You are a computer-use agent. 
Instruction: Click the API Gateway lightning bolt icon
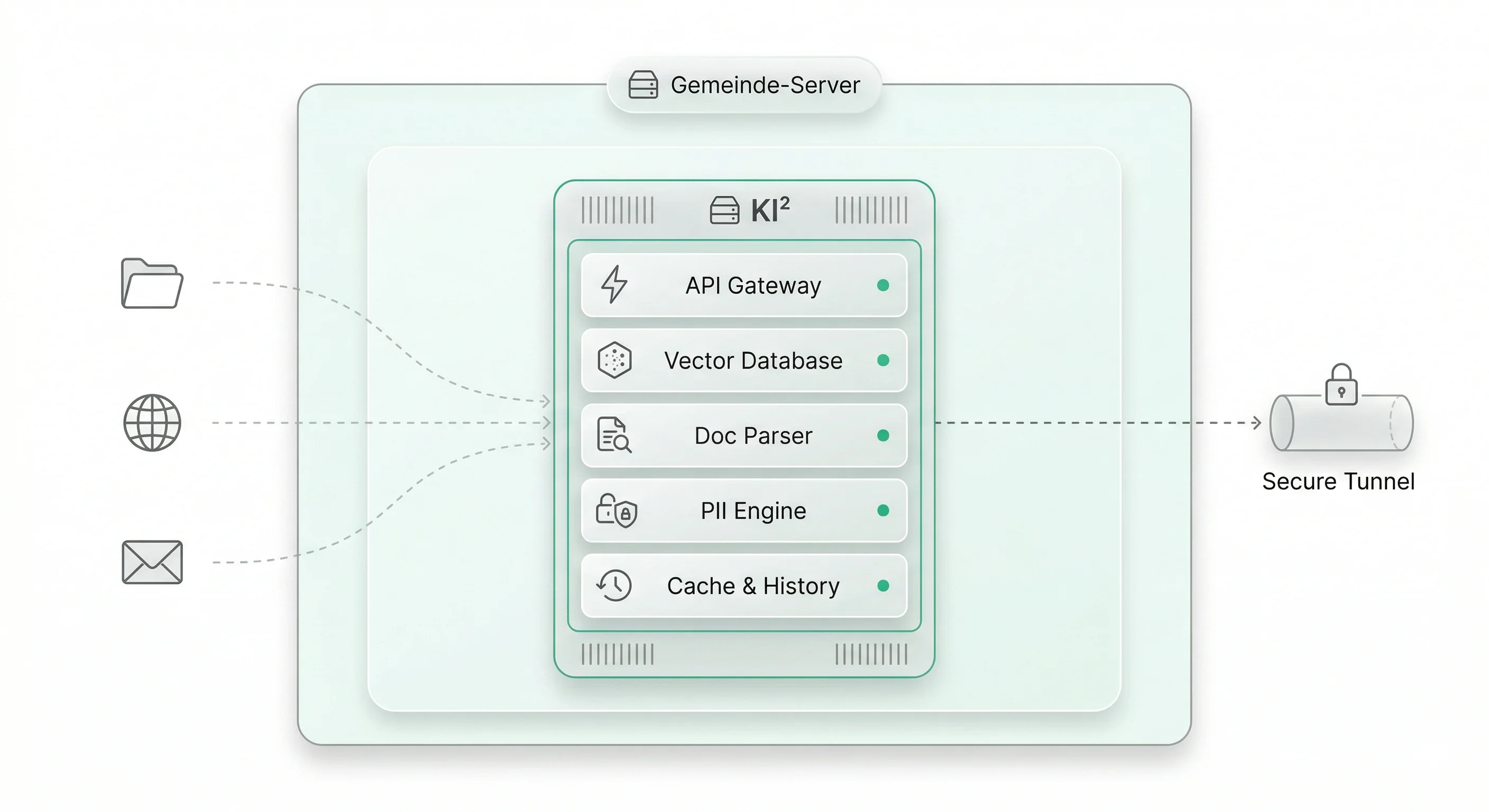[x=614, y=284]
